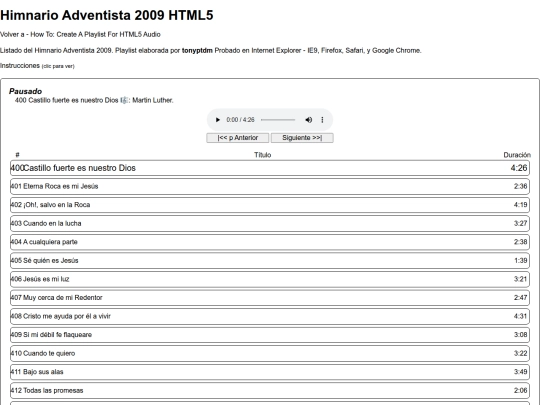
Task: Select track 407 Muy cerca de mi Redentor
Action: (270, 298)
